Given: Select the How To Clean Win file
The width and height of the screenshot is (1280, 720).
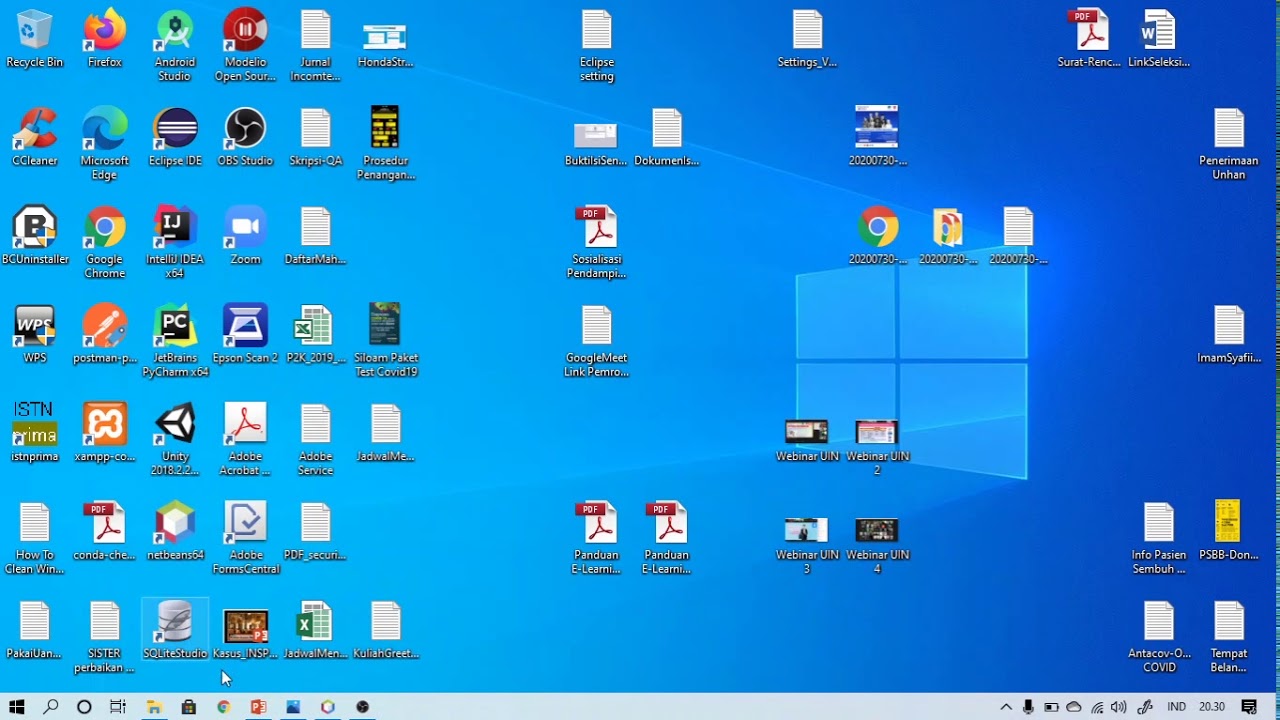Looking at the screenshot, I should coord(34,539).
